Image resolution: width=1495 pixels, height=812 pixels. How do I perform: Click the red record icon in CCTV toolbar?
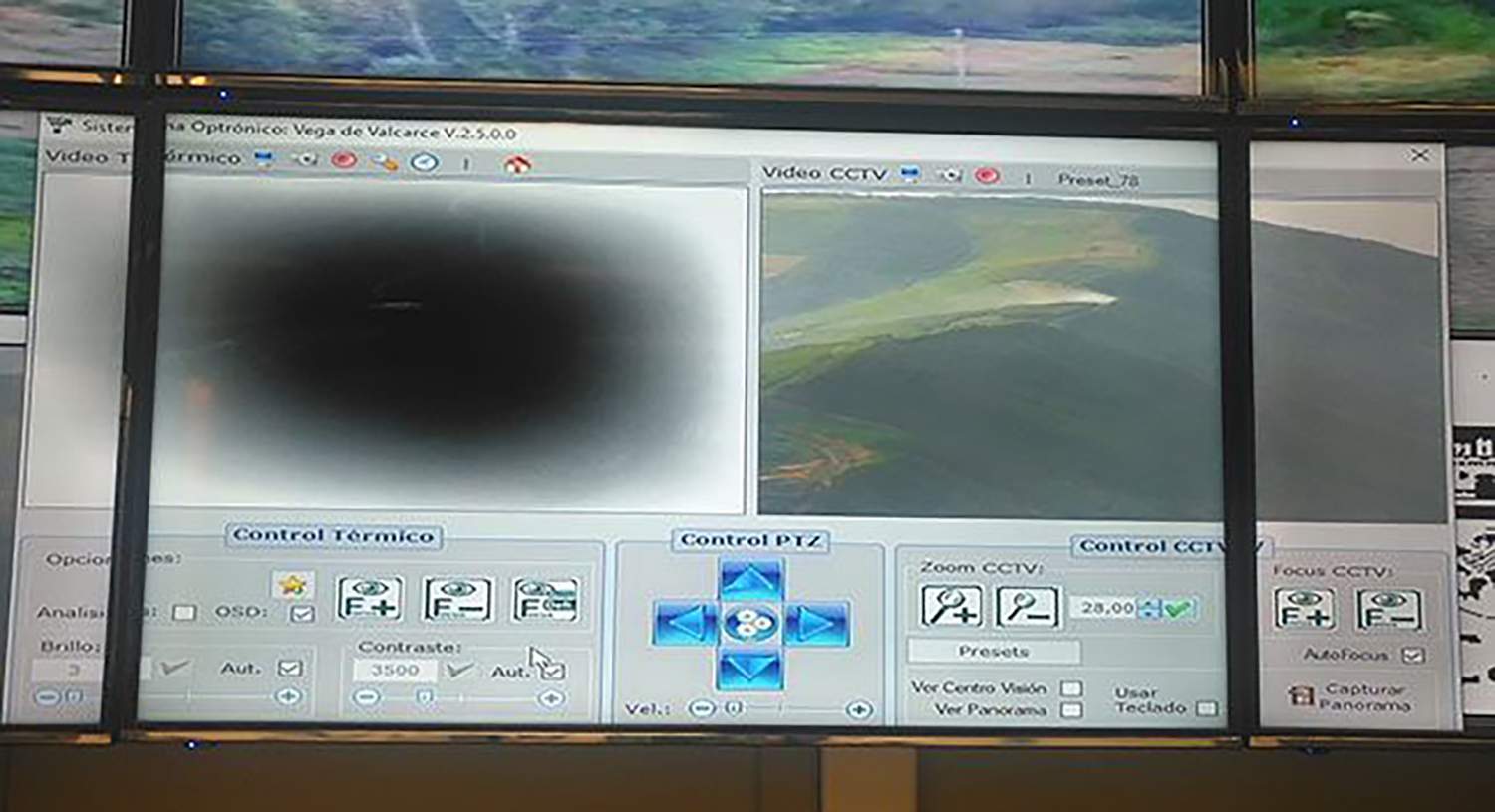[987, 175]
